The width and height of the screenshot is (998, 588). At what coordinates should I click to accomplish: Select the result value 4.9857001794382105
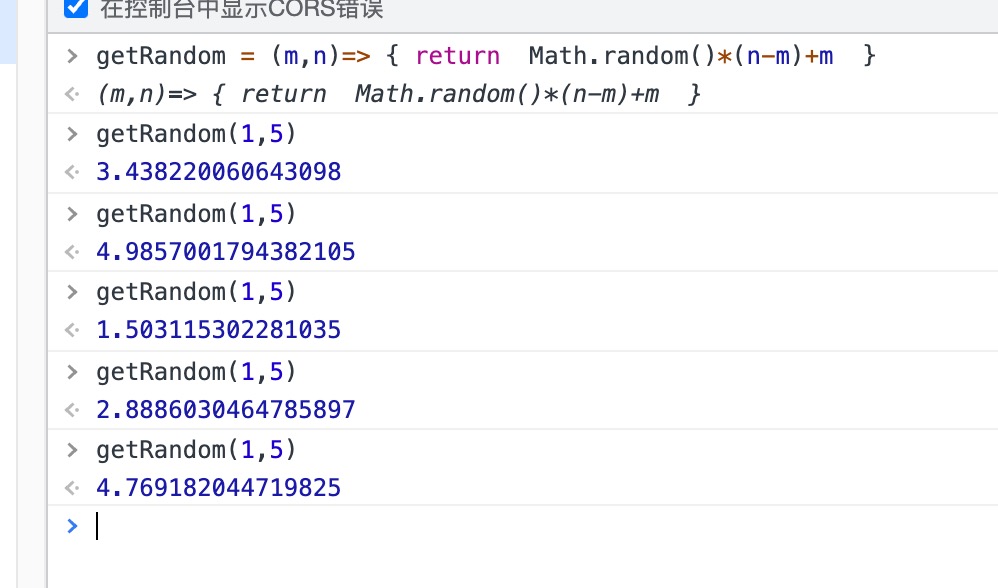(x=225, y=252)
